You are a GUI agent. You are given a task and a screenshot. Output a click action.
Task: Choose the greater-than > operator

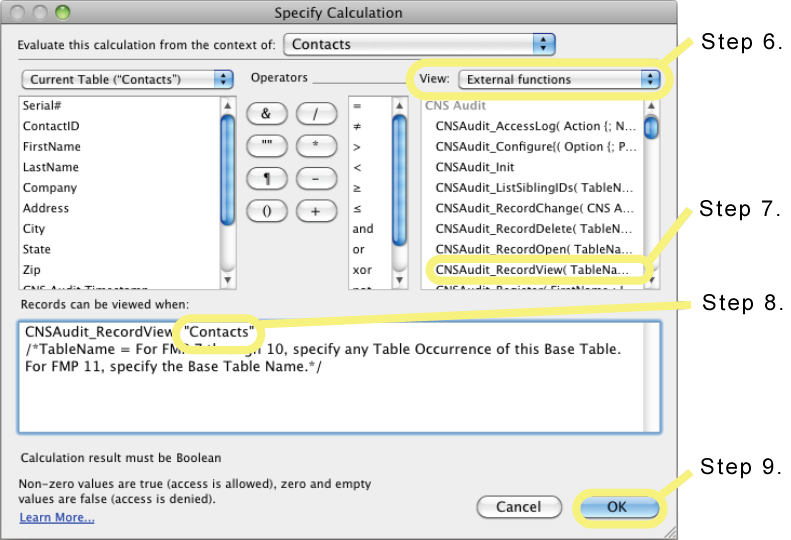click(x=357, y=147)
